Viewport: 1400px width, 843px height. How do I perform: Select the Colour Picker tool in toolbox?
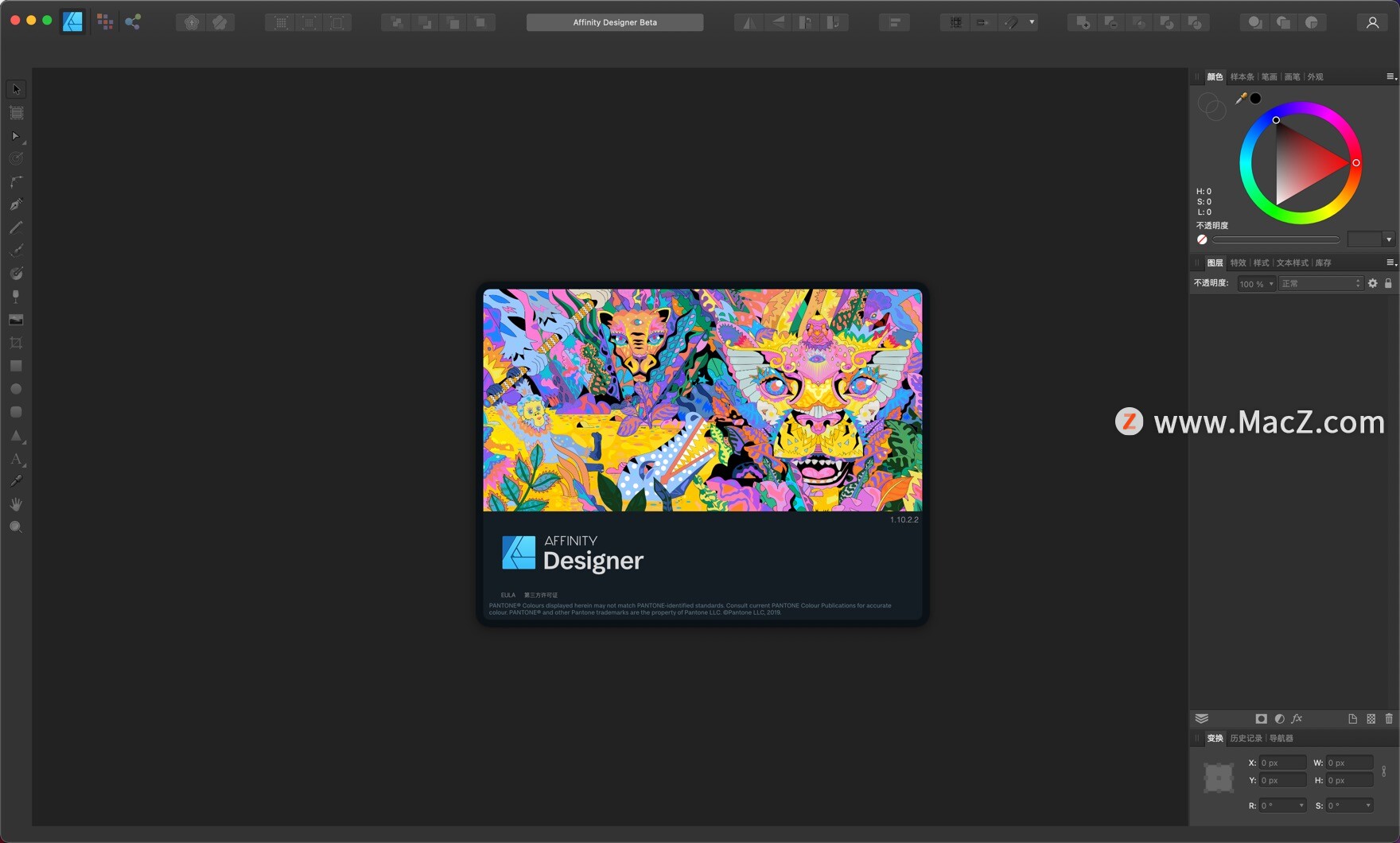click(16, 481)
